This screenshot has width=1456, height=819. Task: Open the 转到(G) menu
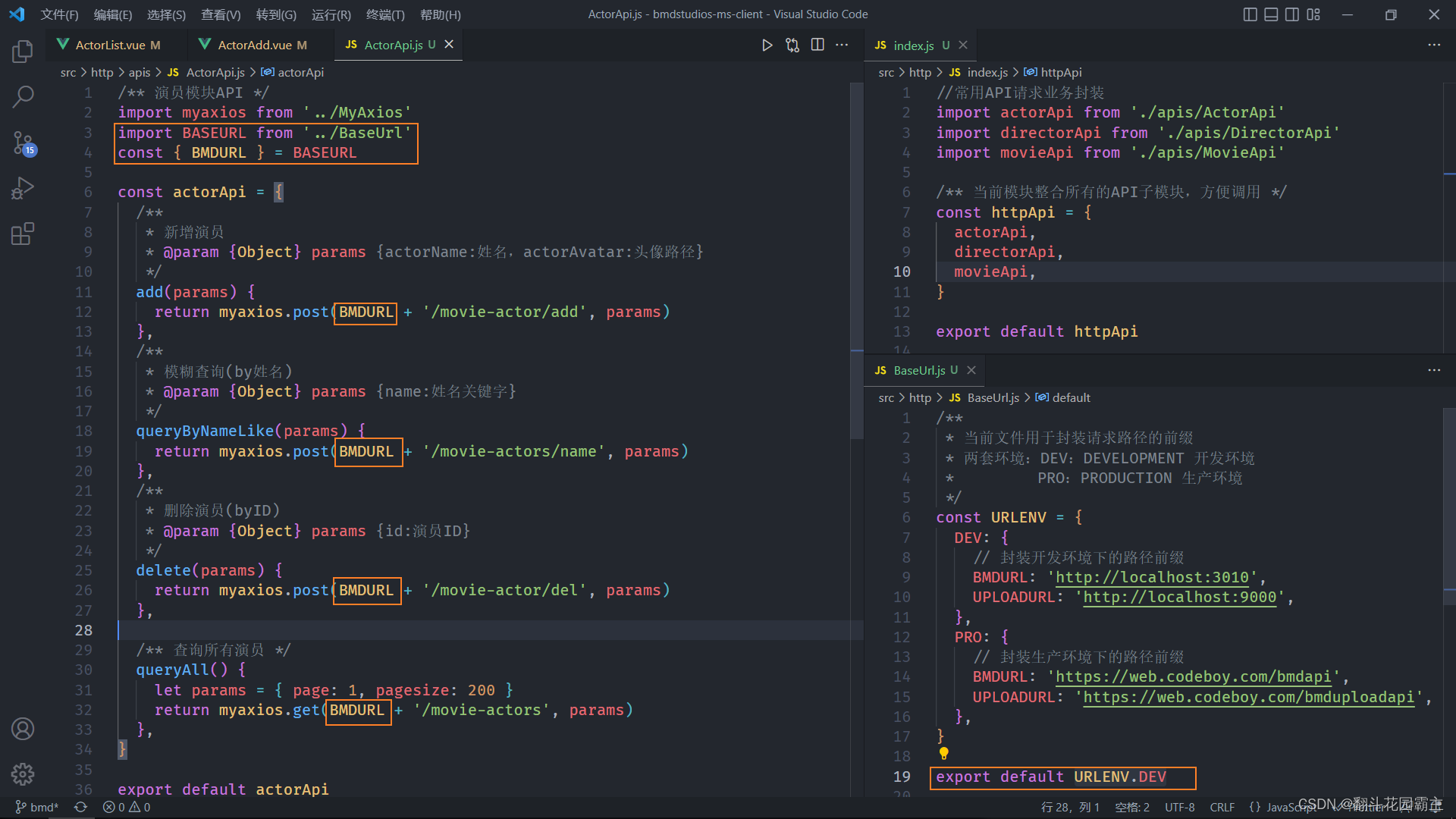point(276,14)
